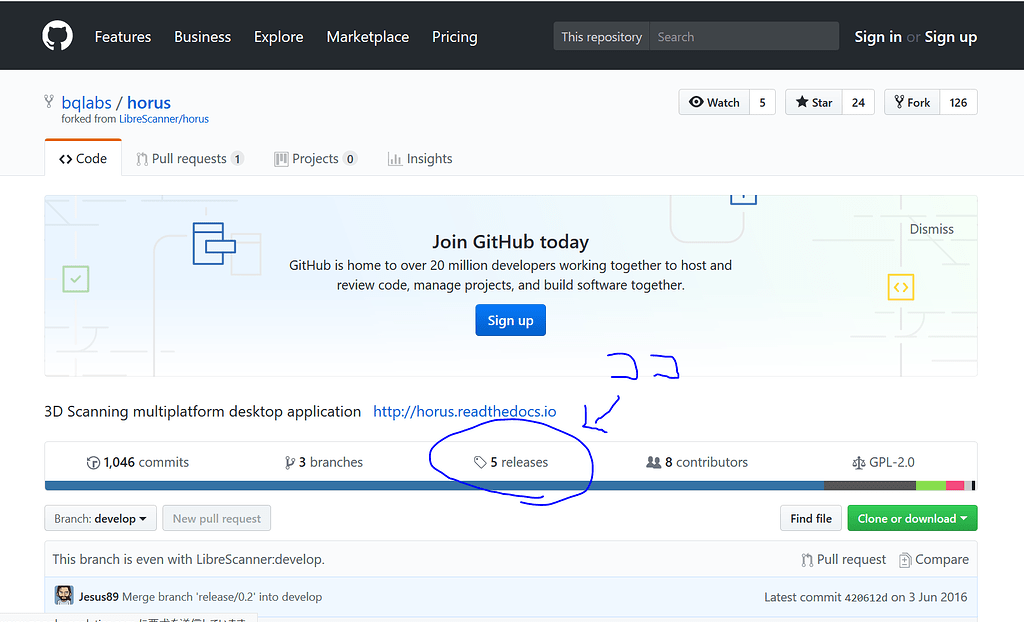Click the New pull request button
Image resolution: width=1024 pixels, height=622 pixels.
[x=217, y=519]
